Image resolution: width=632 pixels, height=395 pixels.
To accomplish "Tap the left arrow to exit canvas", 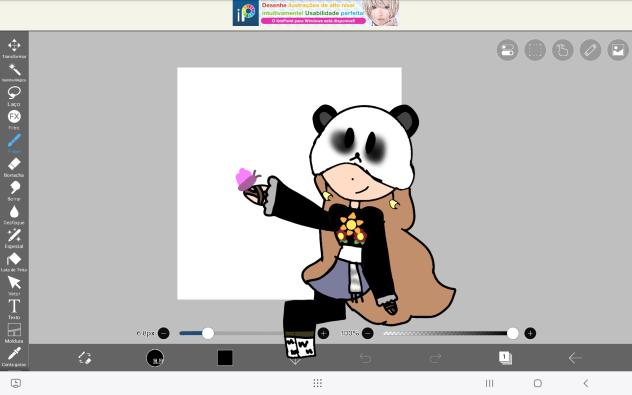I will point(575,358).
